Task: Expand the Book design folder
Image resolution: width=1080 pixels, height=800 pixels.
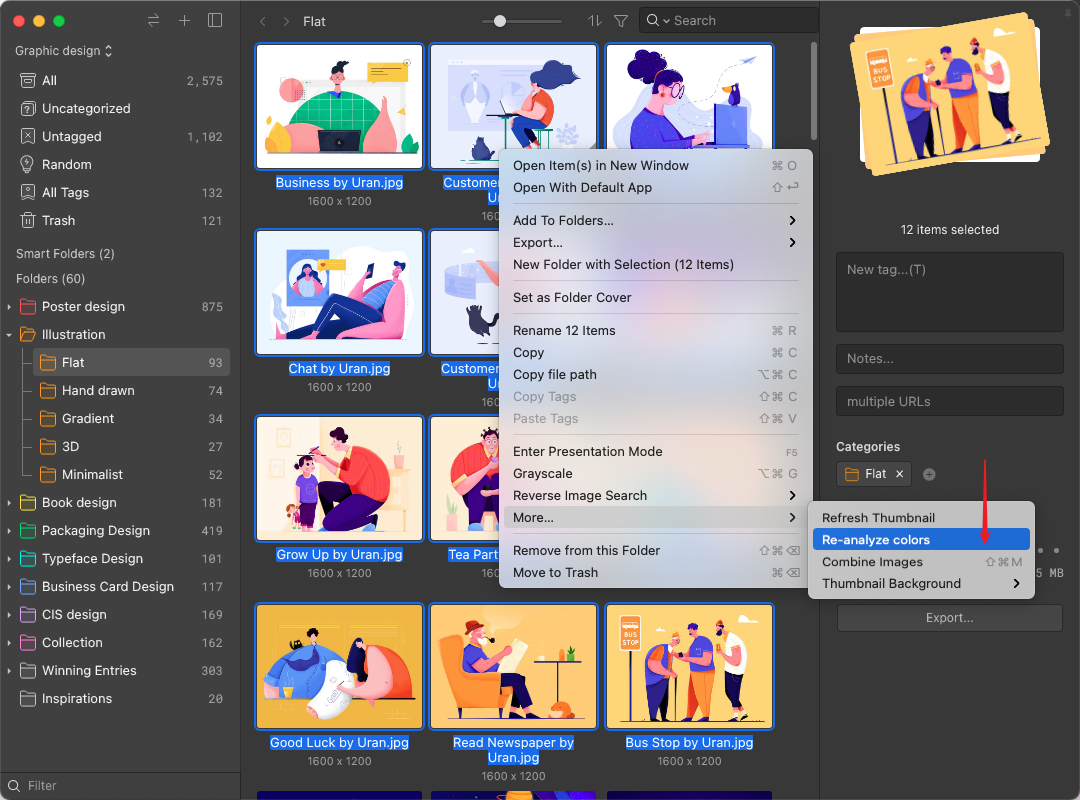Action: point(9,503)
